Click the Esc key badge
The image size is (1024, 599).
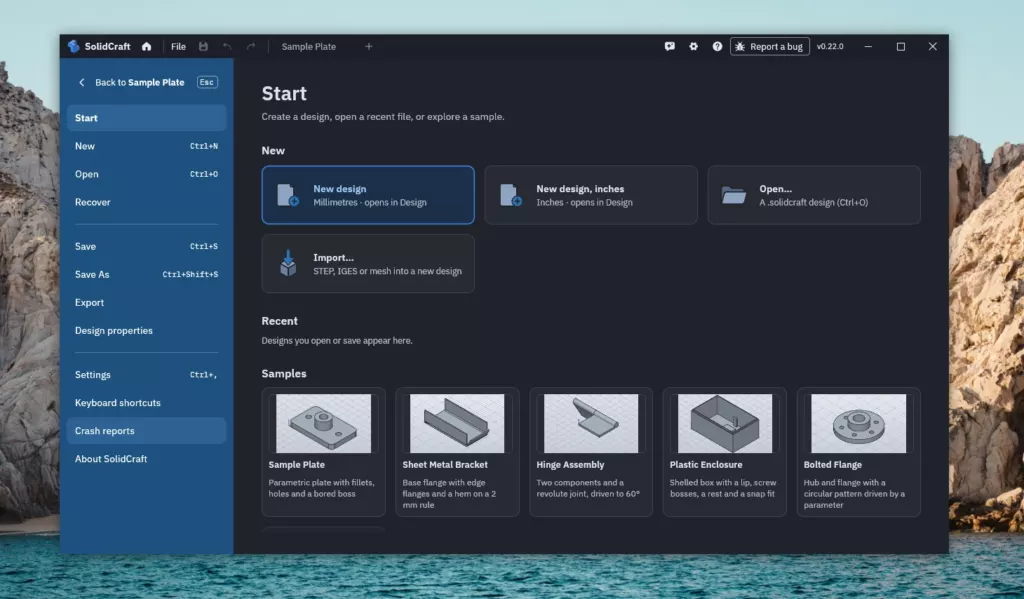coord(207,82)
